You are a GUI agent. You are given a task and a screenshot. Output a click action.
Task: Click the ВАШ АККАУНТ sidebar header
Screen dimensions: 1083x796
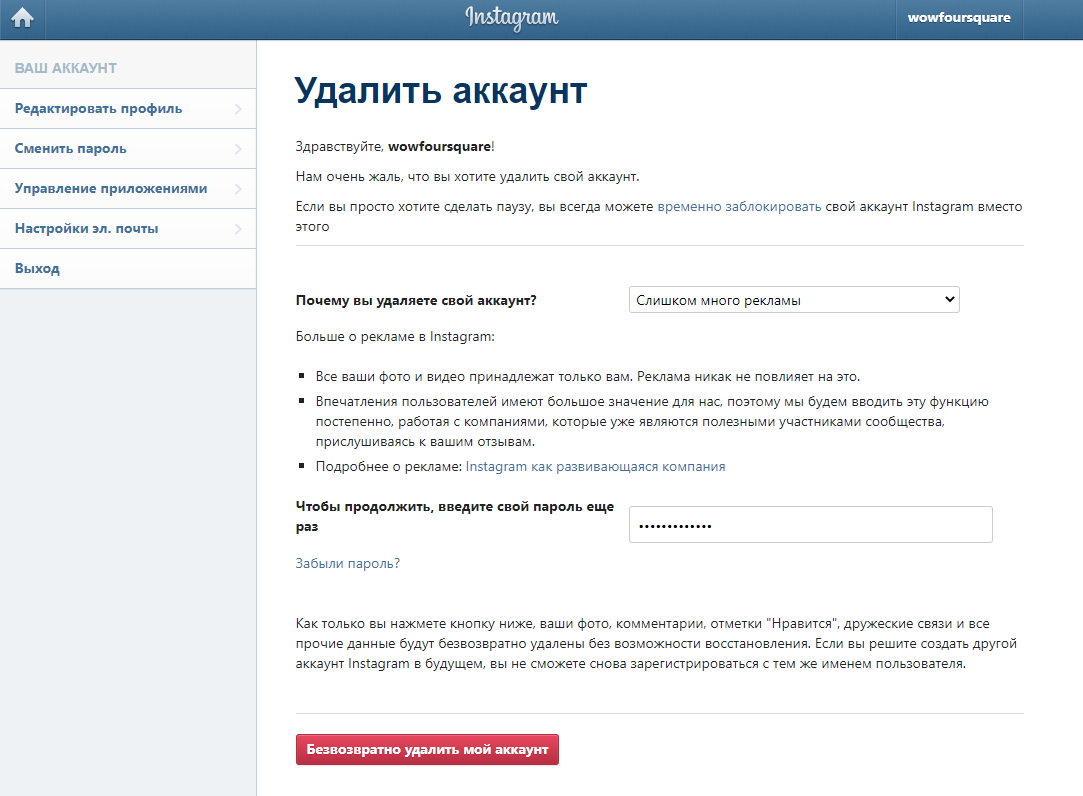pos(66,68)
